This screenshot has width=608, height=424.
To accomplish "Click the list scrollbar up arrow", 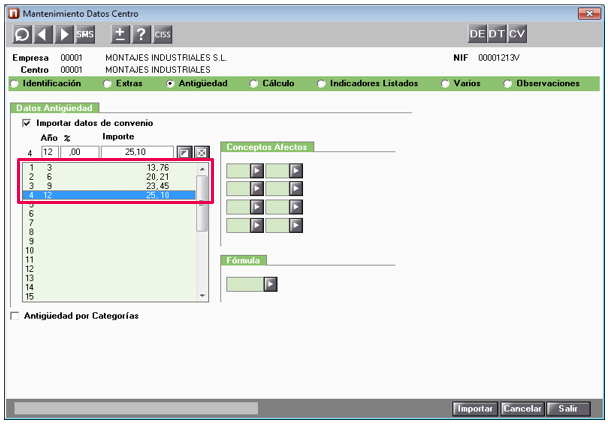I will coord(202,169).
